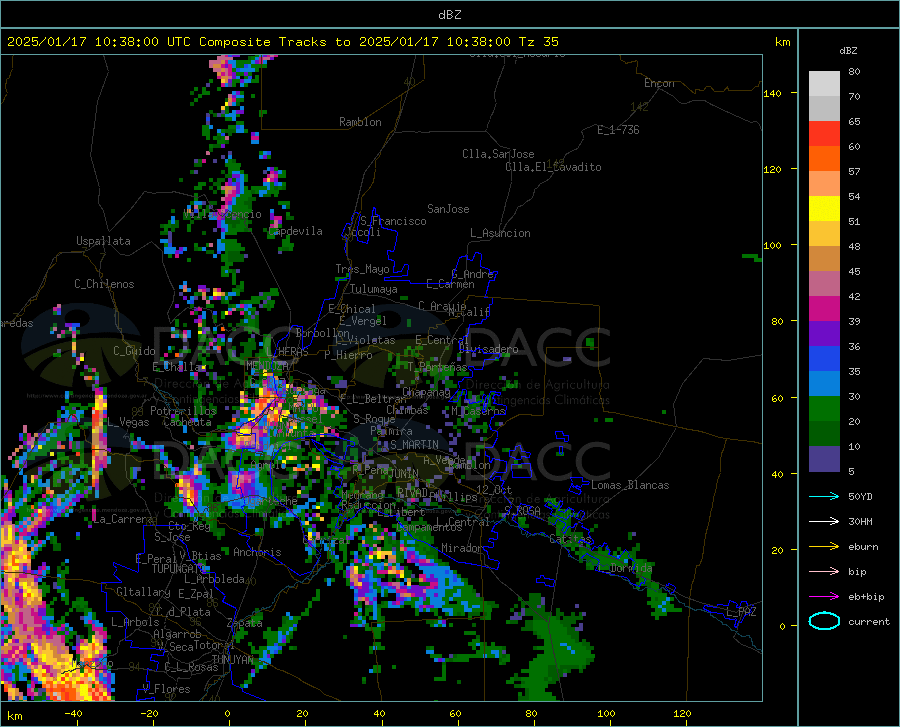Screen dimensions: 900x727
Task: Click the cyan current ellipse icon
Action: click(x=824, y=621)
